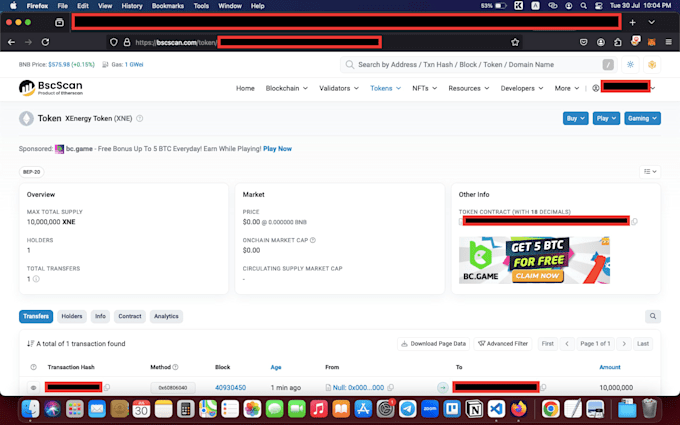The height and width of the screenshot is (425, 680).
Task: Open the Pocket save icon in toolbar
Action: coord(584,42)
